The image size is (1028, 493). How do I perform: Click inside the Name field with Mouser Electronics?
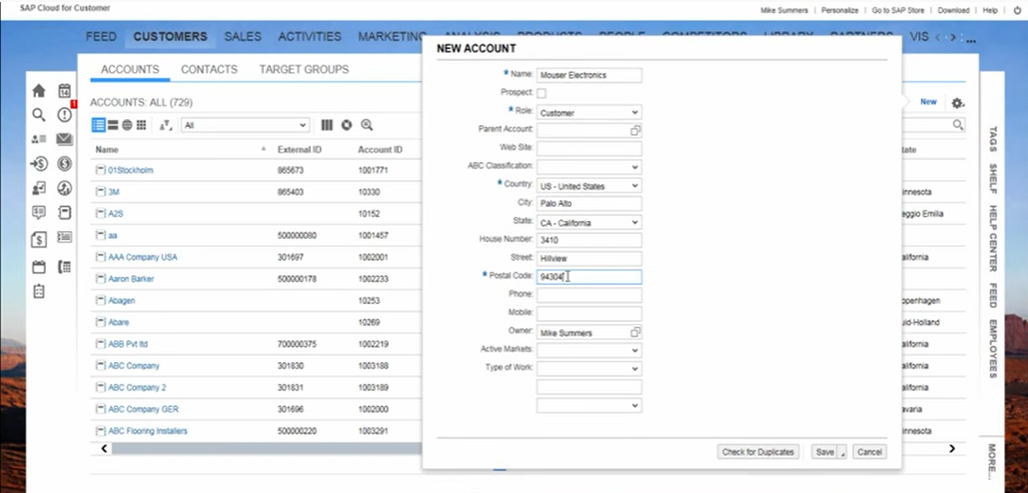(x=589, y=75)
